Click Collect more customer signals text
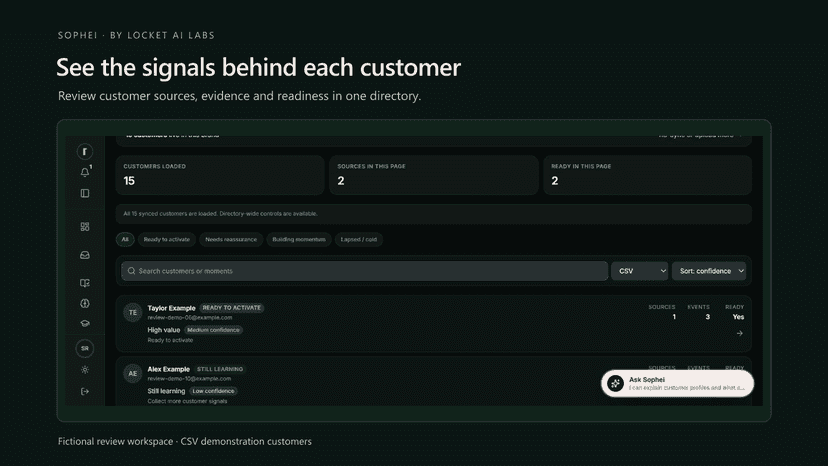The width and height of the screenshot is (828, 466). pos(187,402)
